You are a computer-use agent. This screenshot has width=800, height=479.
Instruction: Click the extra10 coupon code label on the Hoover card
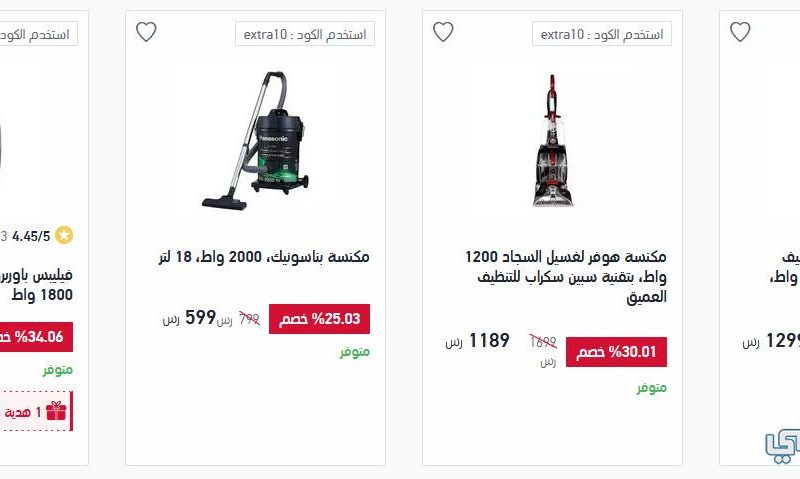pos(602,34)
